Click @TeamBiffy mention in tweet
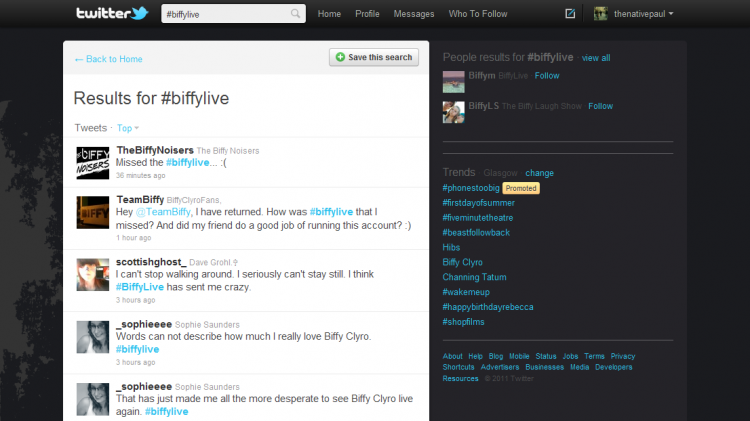This screenshot has height=421, width=750. (x=163, y=212)
